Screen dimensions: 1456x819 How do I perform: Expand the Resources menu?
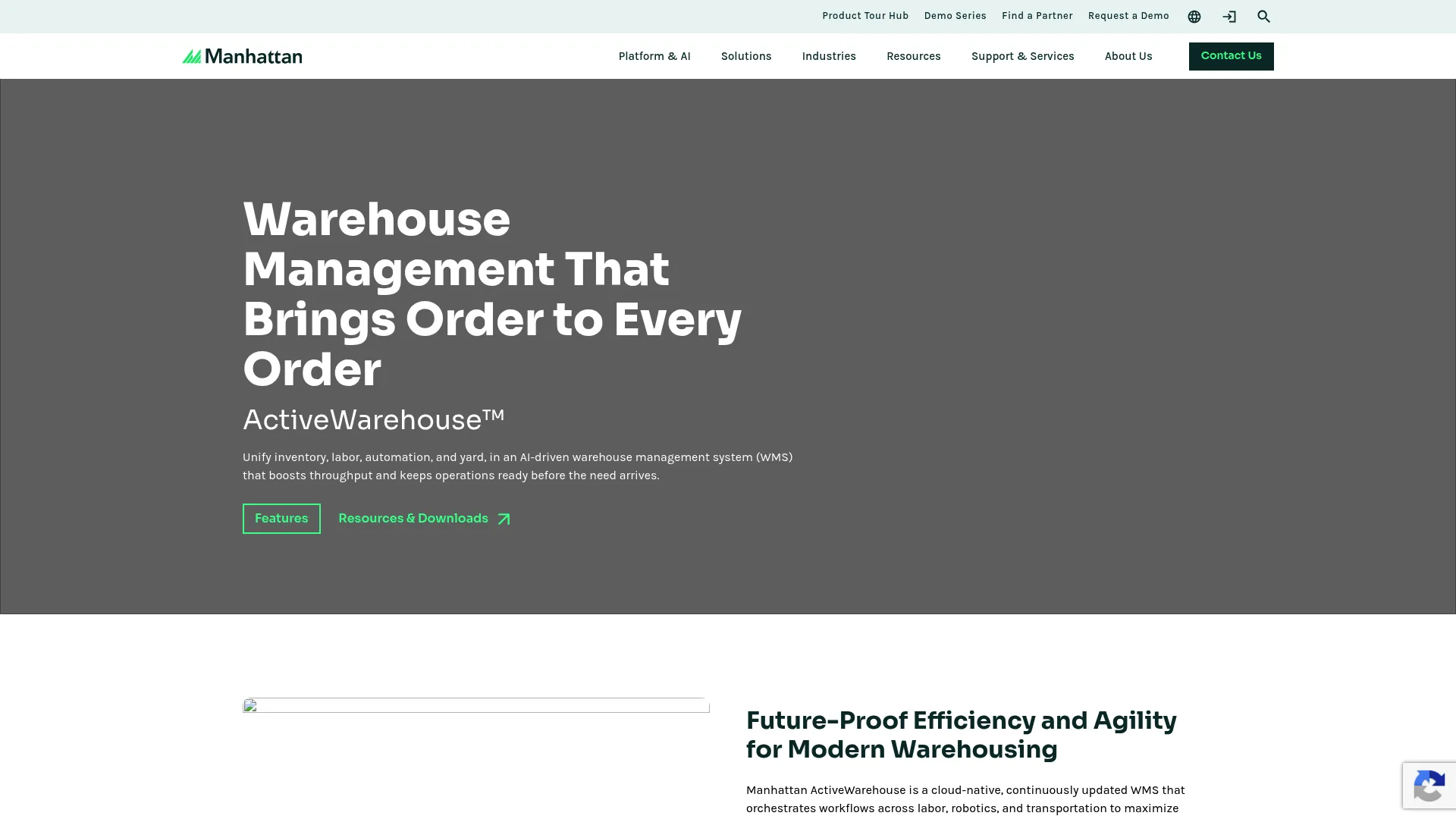914,56
